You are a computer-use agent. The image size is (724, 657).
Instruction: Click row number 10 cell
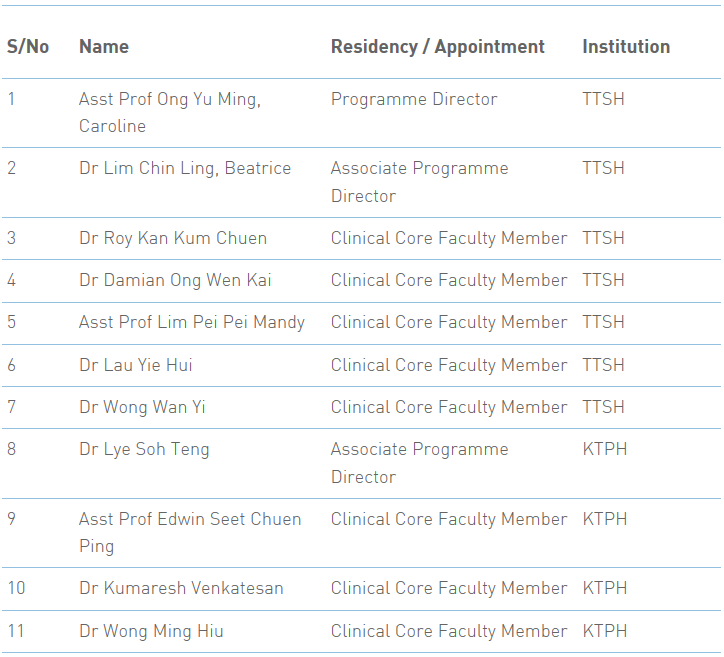pyautogui.click(x=16, y=588)
